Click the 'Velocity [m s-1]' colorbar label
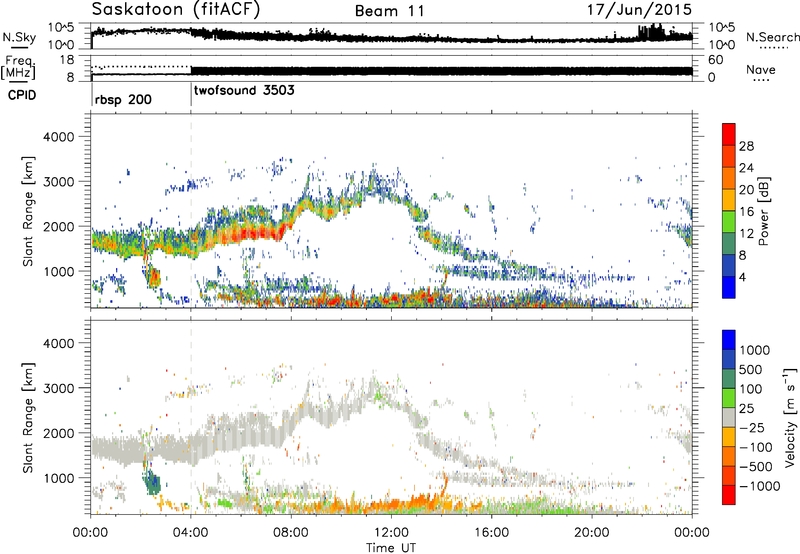Viewport: 800px width, 554px height. (x=790, y=417)
